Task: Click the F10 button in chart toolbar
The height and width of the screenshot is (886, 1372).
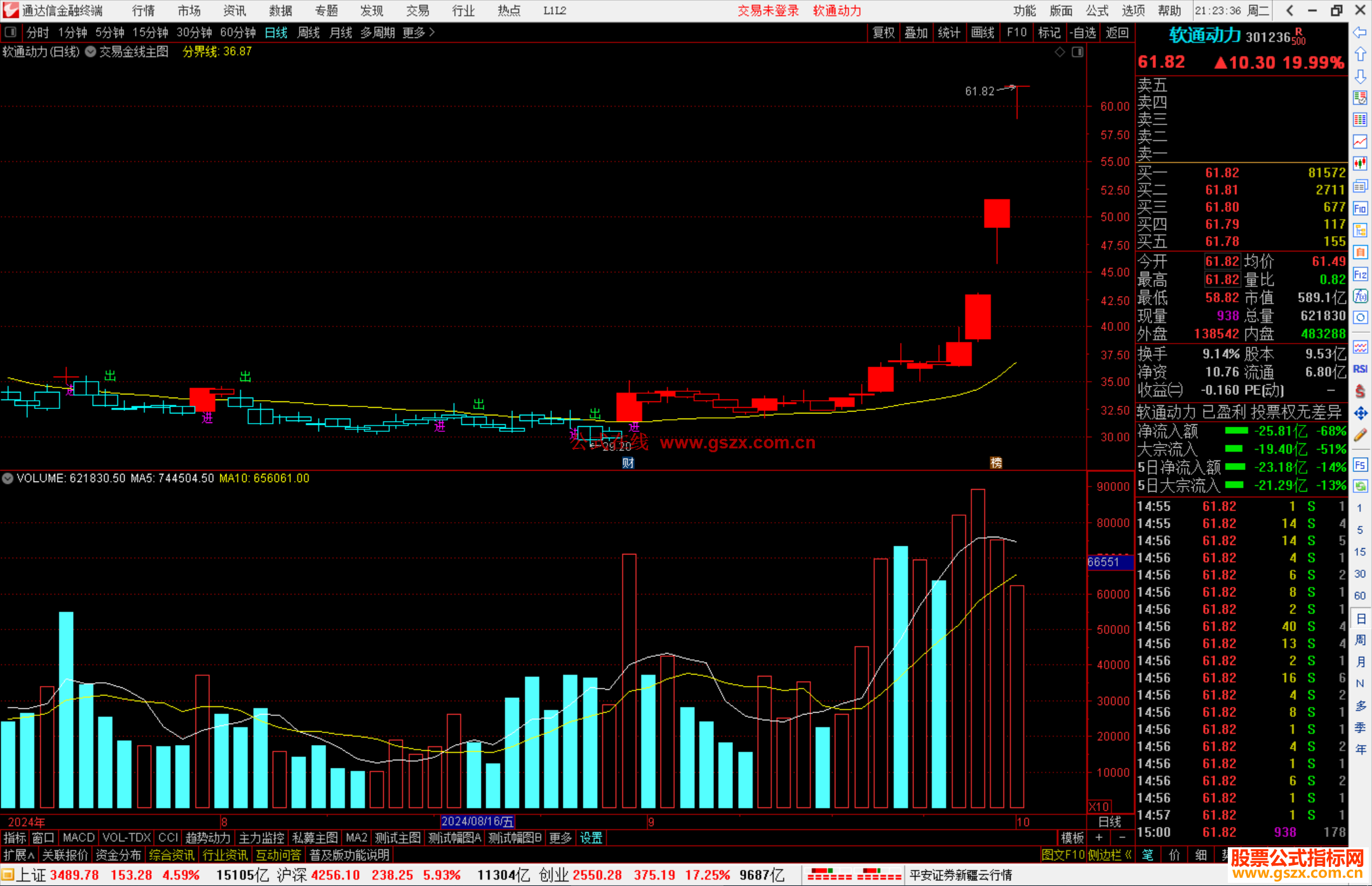Action: [x=1017, y=32]
